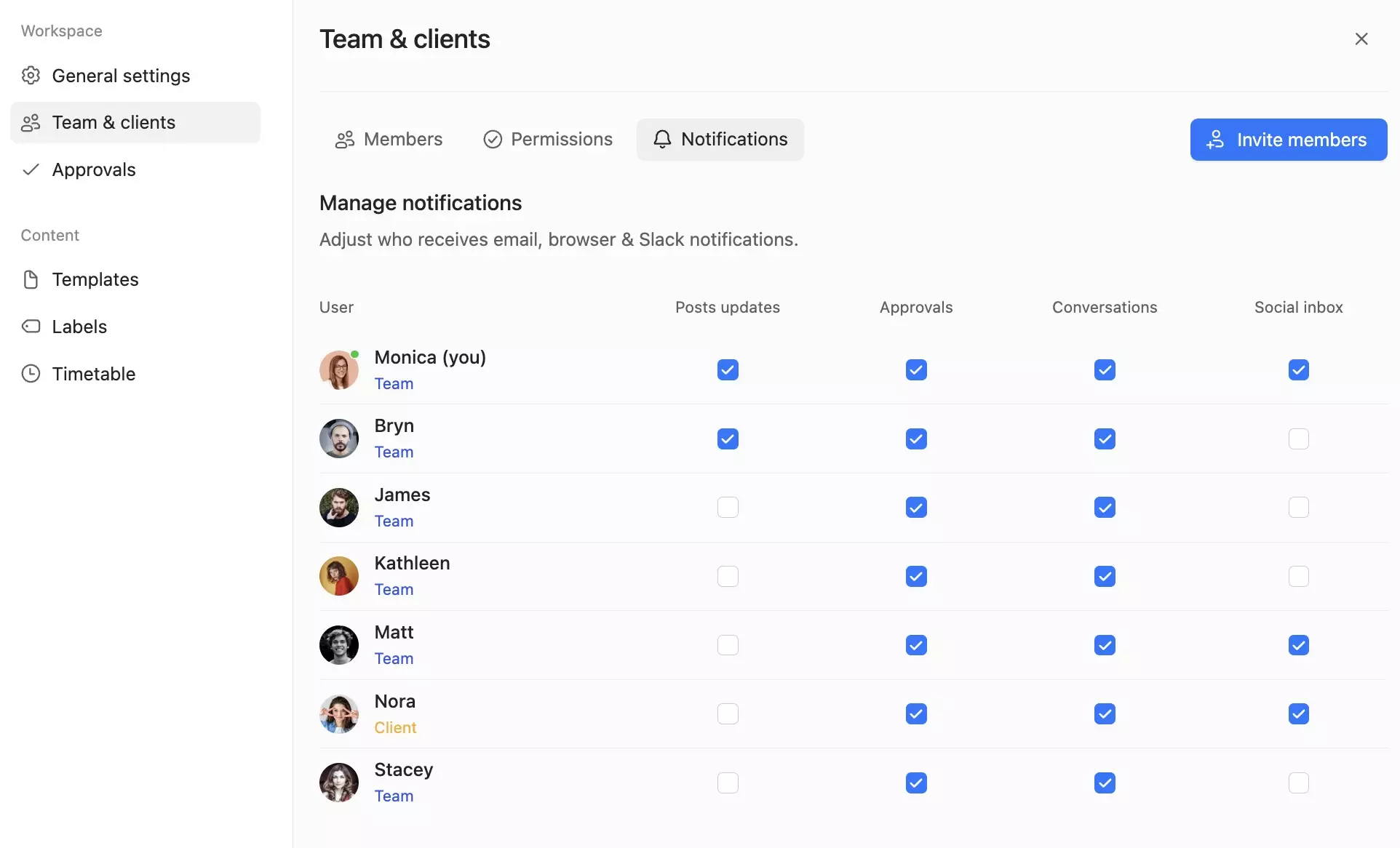
Task: Click the Team & clients people icon in sidebar
Action: pos(31,123)
